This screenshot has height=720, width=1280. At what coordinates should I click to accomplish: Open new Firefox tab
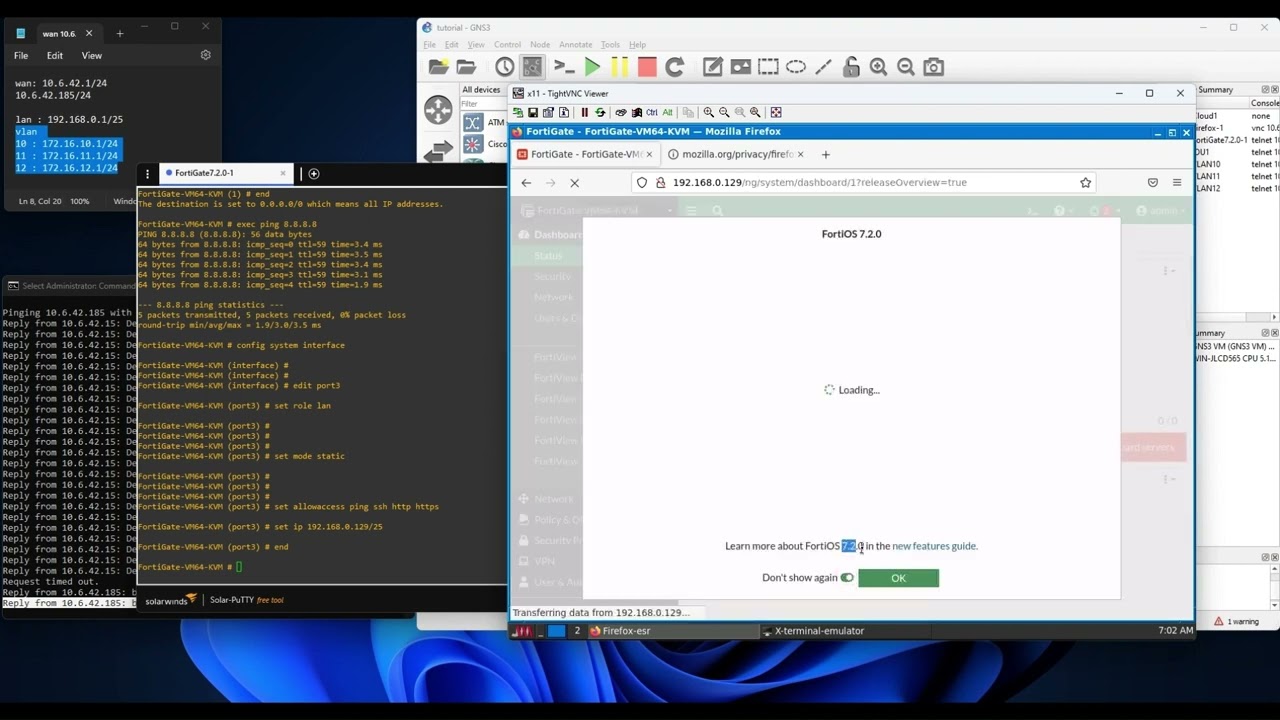(825, 154)
